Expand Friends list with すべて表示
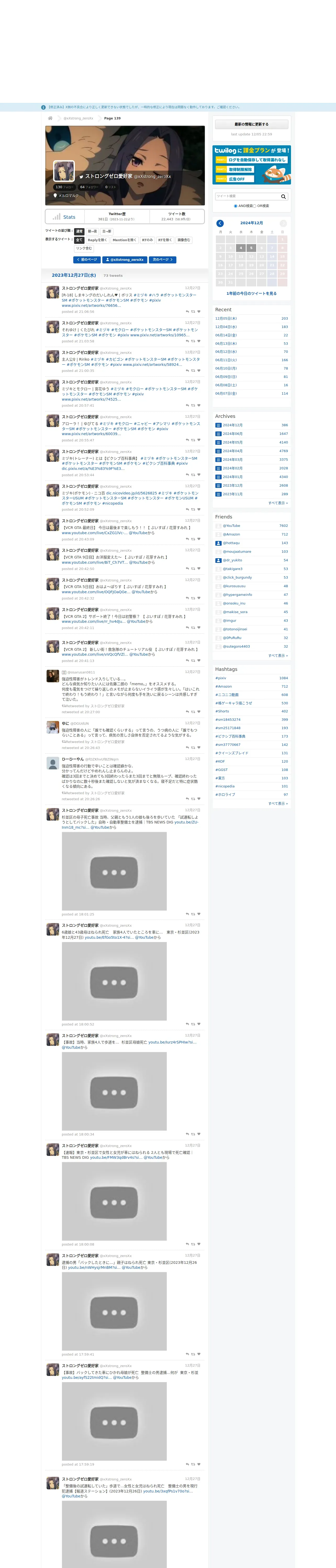Image resolution: width=336 pixels, height=1568 pixels. pyautogui.click(x=278, y=656)
